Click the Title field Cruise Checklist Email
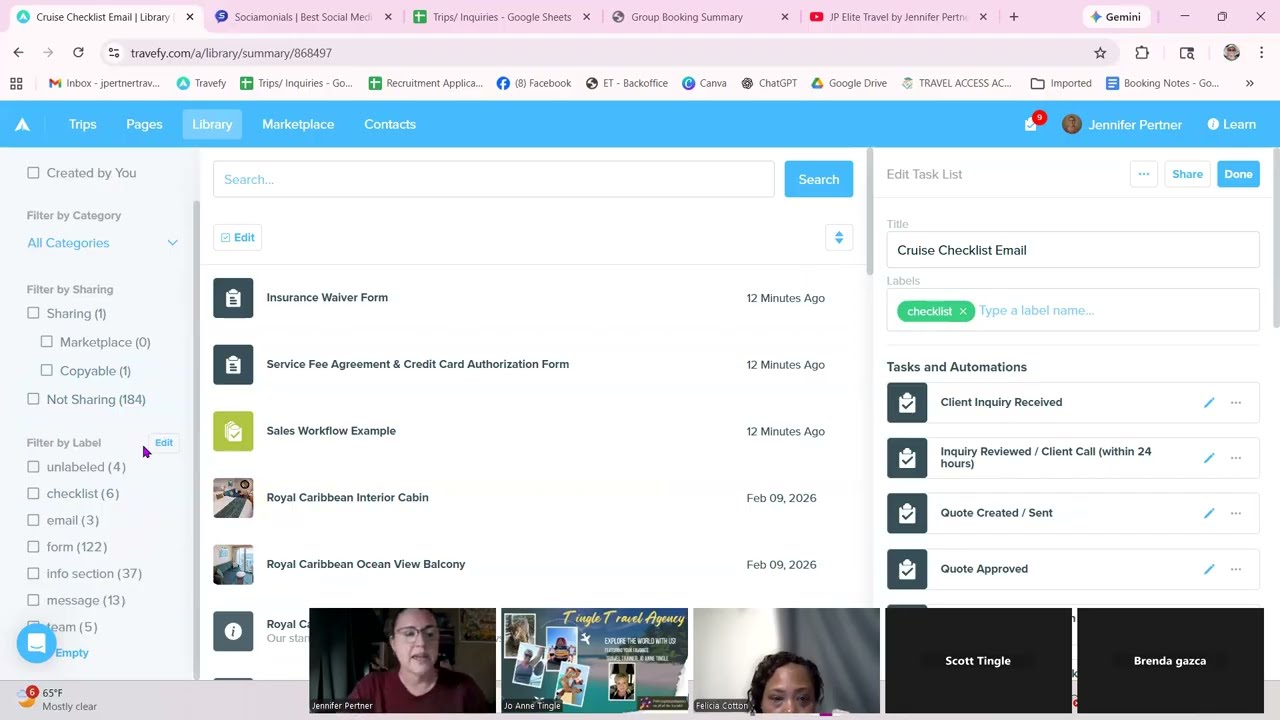Viewport: 1280px width, 720px height. pos(1073,250)
